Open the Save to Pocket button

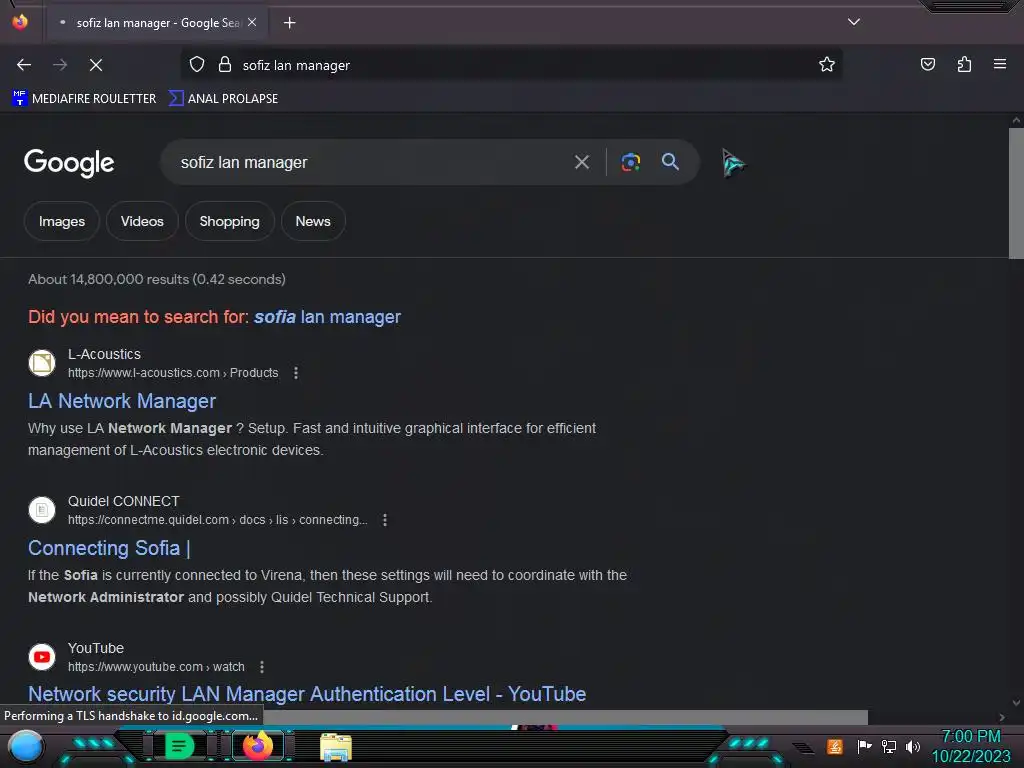pyautogui.click(x=927, y=64)
